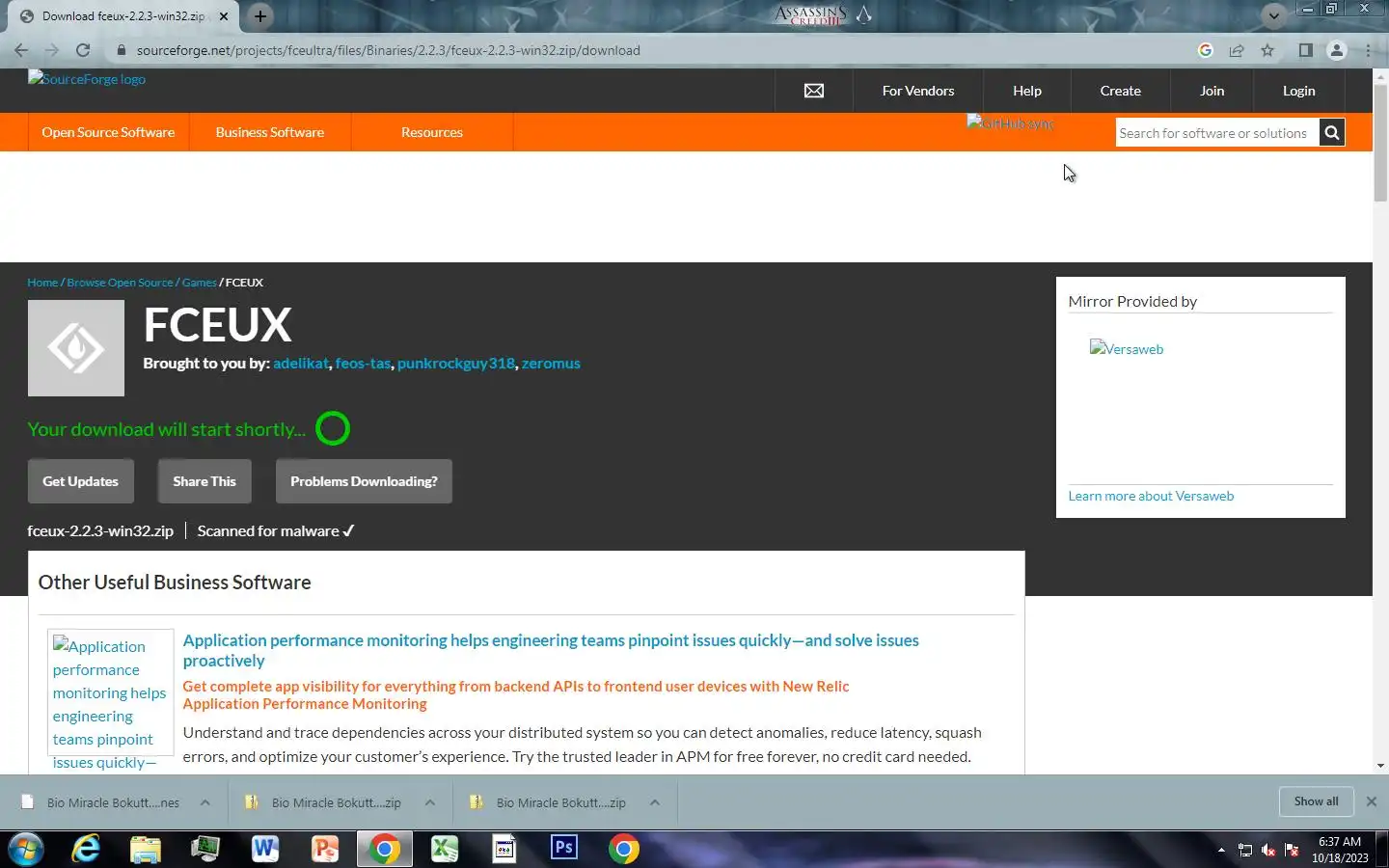
Task: Click the browser address bar URL
Action: click(388, 50)
